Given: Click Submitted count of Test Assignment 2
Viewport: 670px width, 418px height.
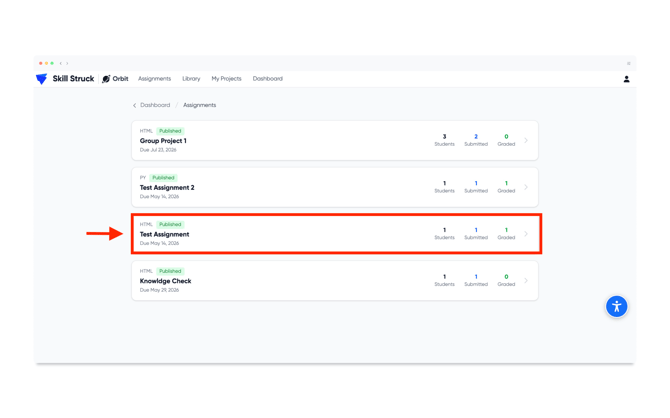Looking at the screenshot, I should [x=476, y=187].
